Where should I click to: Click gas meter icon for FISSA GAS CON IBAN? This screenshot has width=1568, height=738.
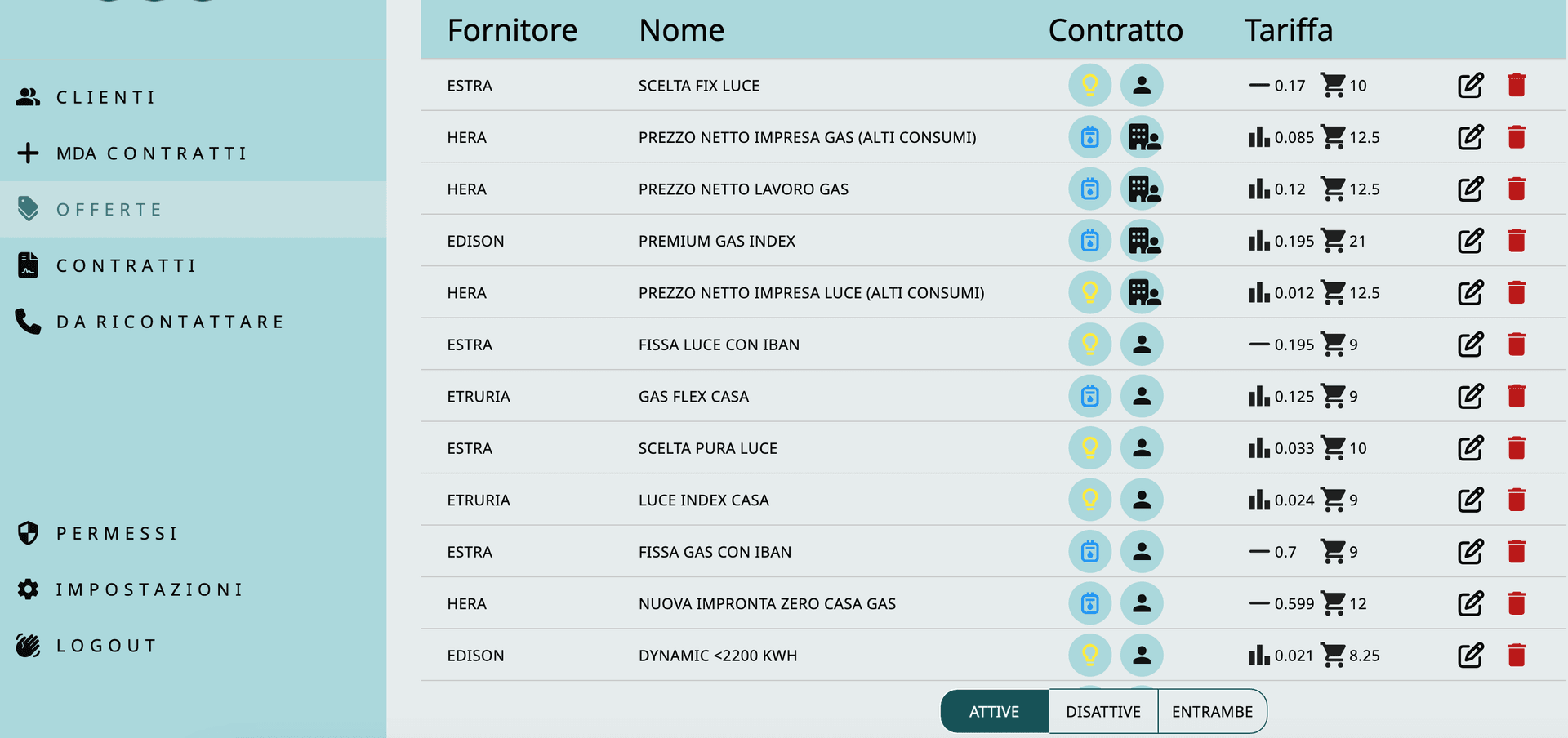[x=1090, y=552]
